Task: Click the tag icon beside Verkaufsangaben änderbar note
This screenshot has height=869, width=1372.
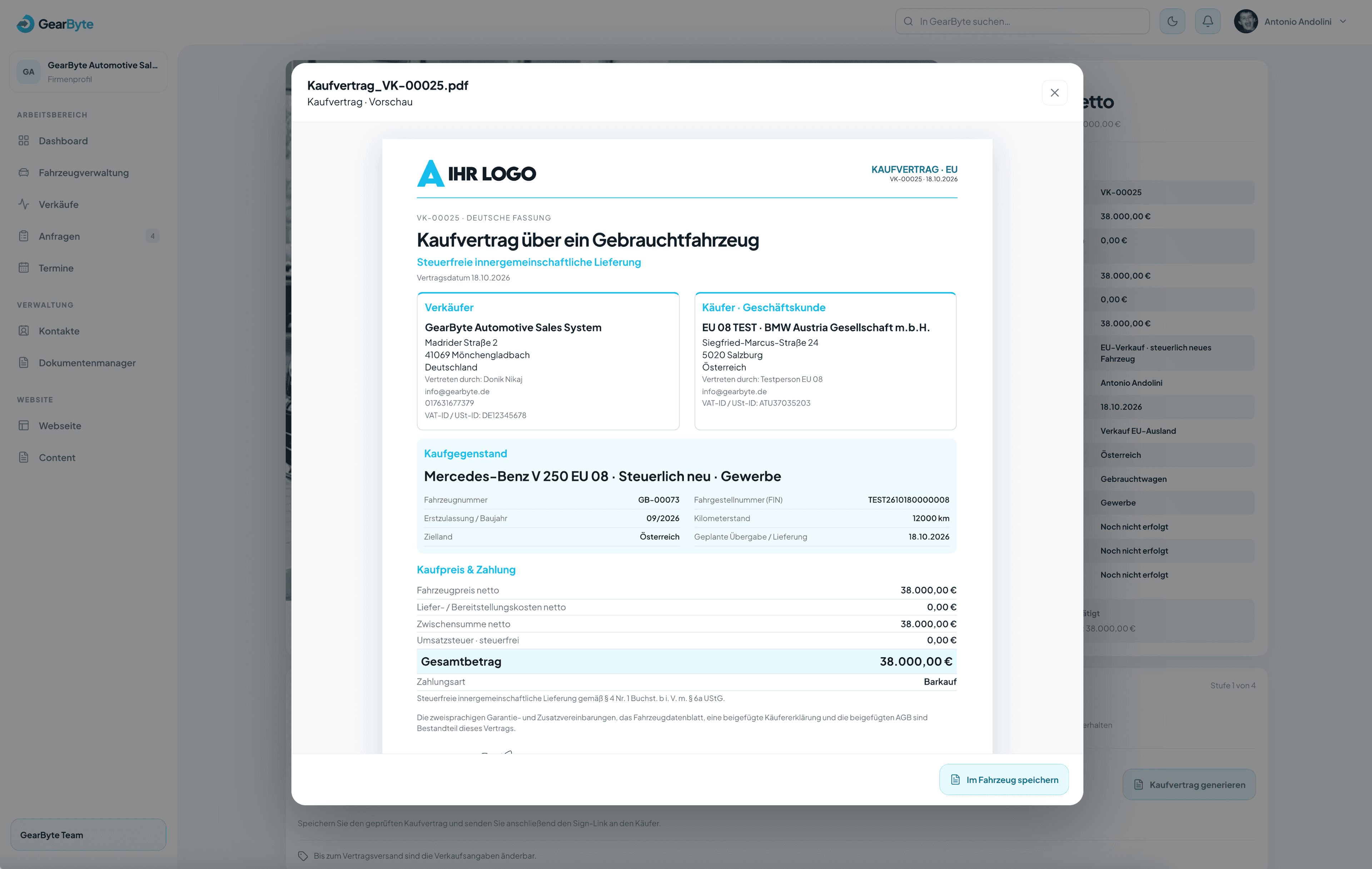Action: [303, 856]
